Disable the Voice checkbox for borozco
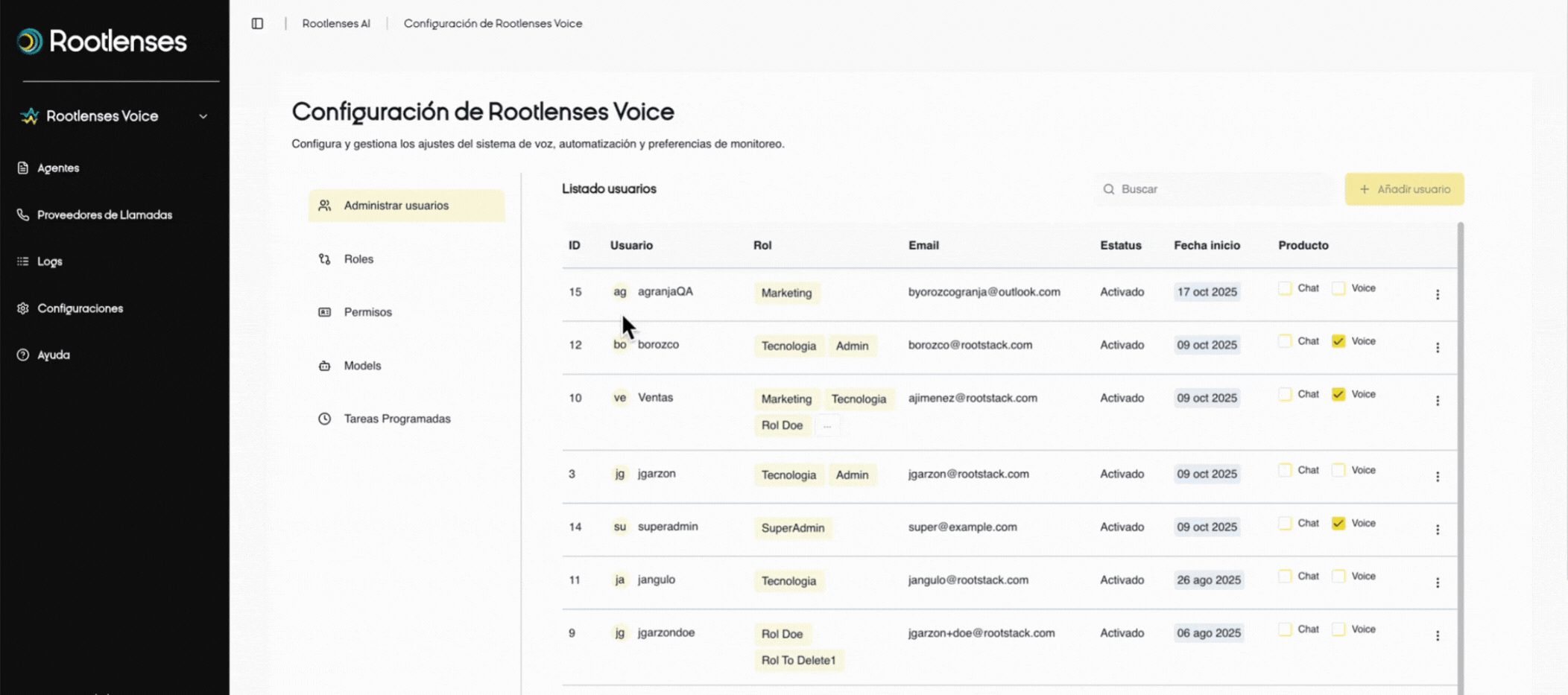1568x695 pixels. pos(1338,340)
